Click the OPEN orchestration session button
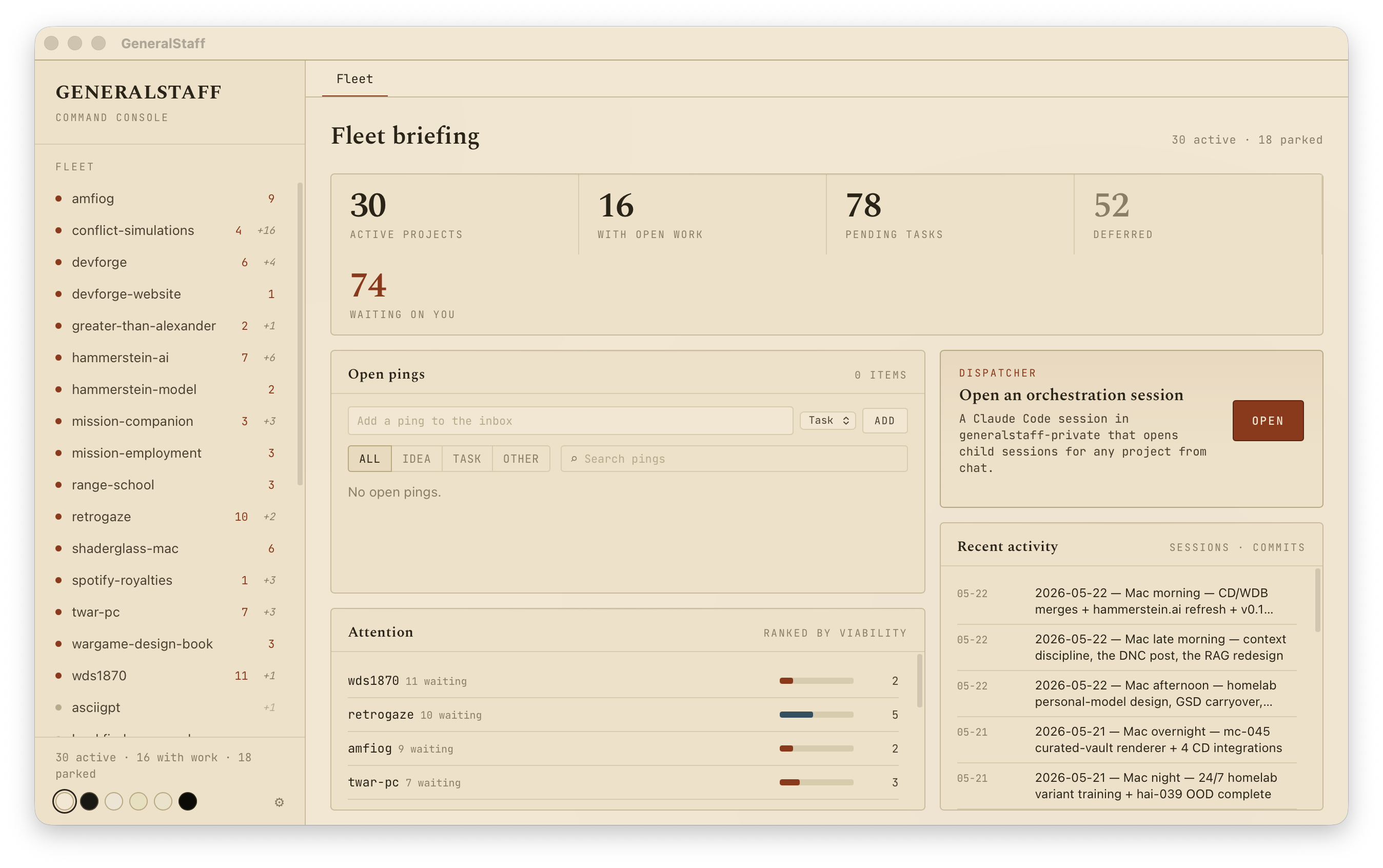 [x=1268, y=420]
